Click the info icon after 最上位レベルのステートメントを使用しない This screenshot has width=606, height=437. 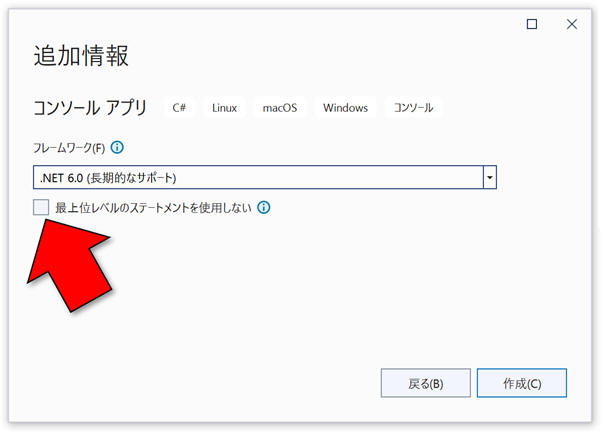tap(264, 208)
